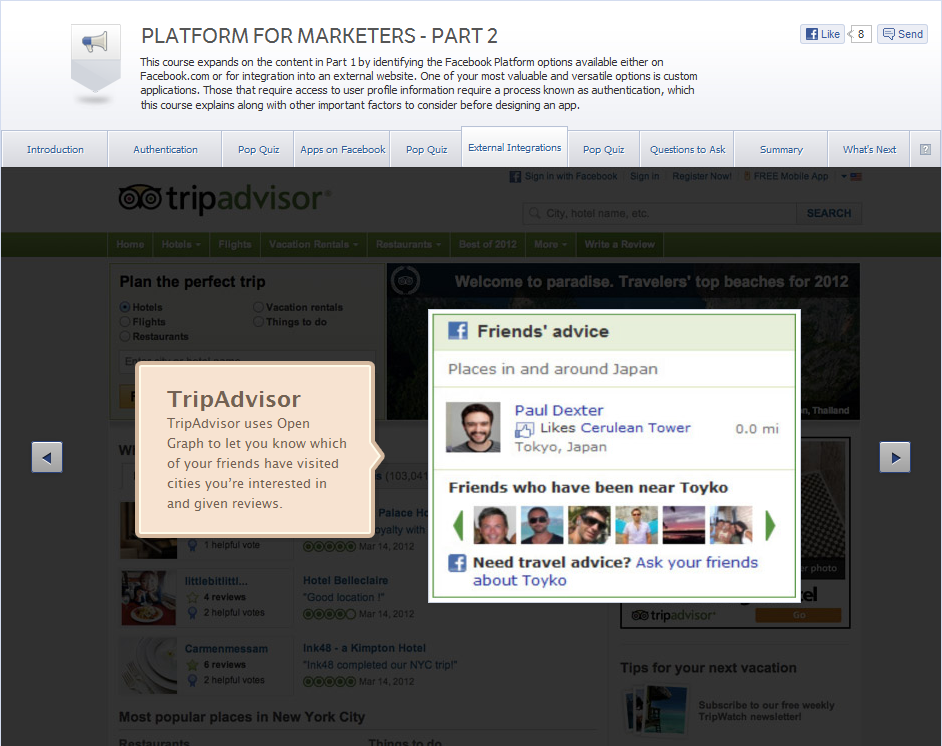Click the SEARCH button

(x=829, y=213)
